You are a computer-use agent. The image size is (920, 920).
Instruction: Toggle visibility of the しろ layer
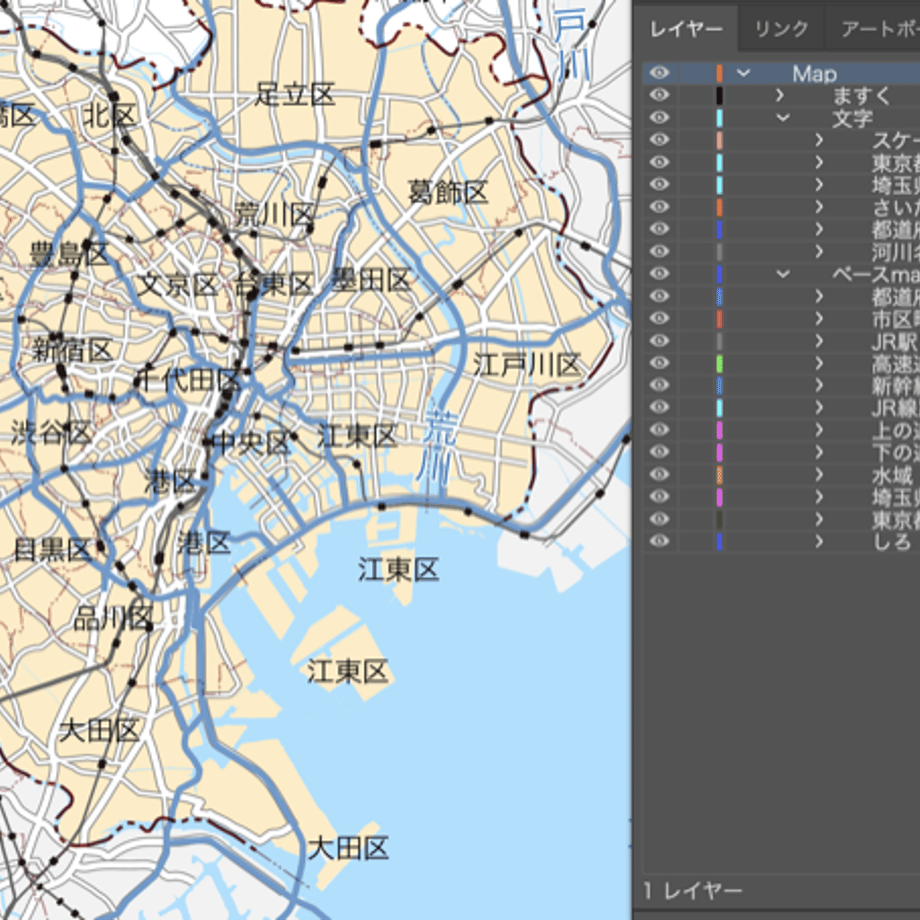pyautogui.click(x=659, y=541)
